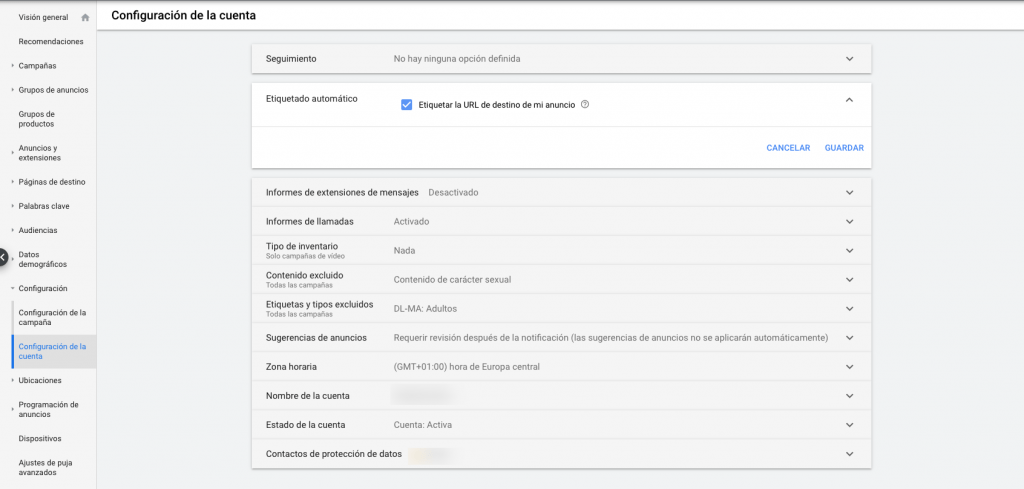The height and width of the screenshot is (489, 1024).
Task: Expand the Contenido excluido chevron
Action: click(x=849, y=279)
